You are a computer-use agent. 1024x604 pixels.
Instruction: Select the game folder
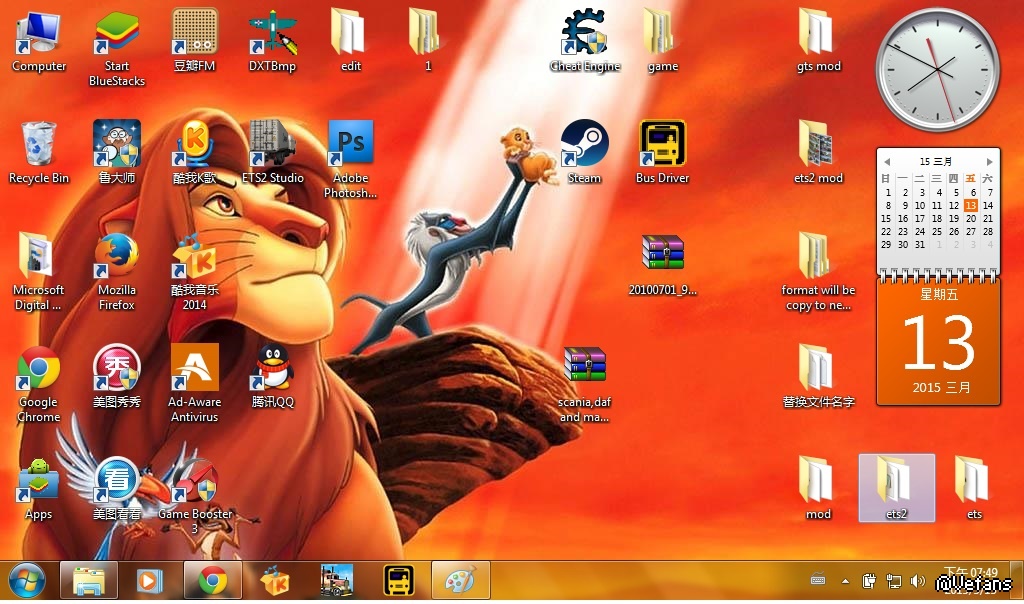pos(662,40)
